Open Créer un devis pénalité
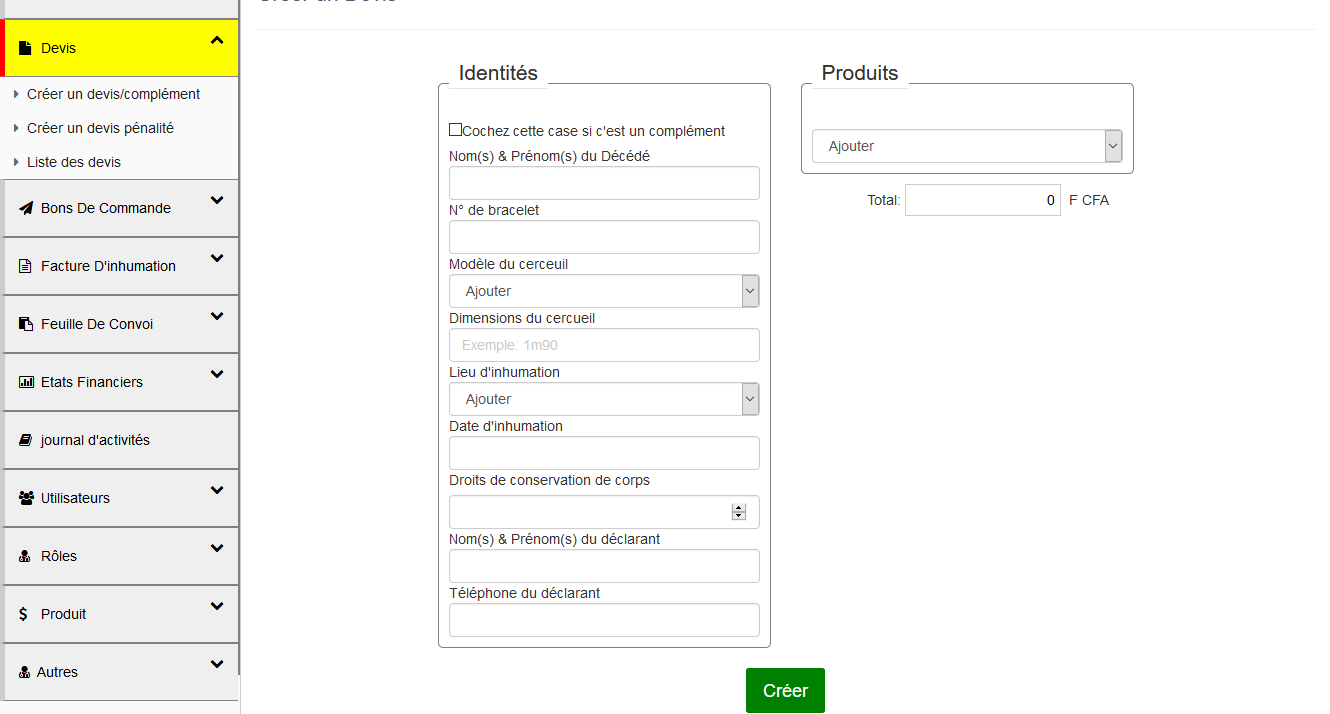 click(100, 128)
